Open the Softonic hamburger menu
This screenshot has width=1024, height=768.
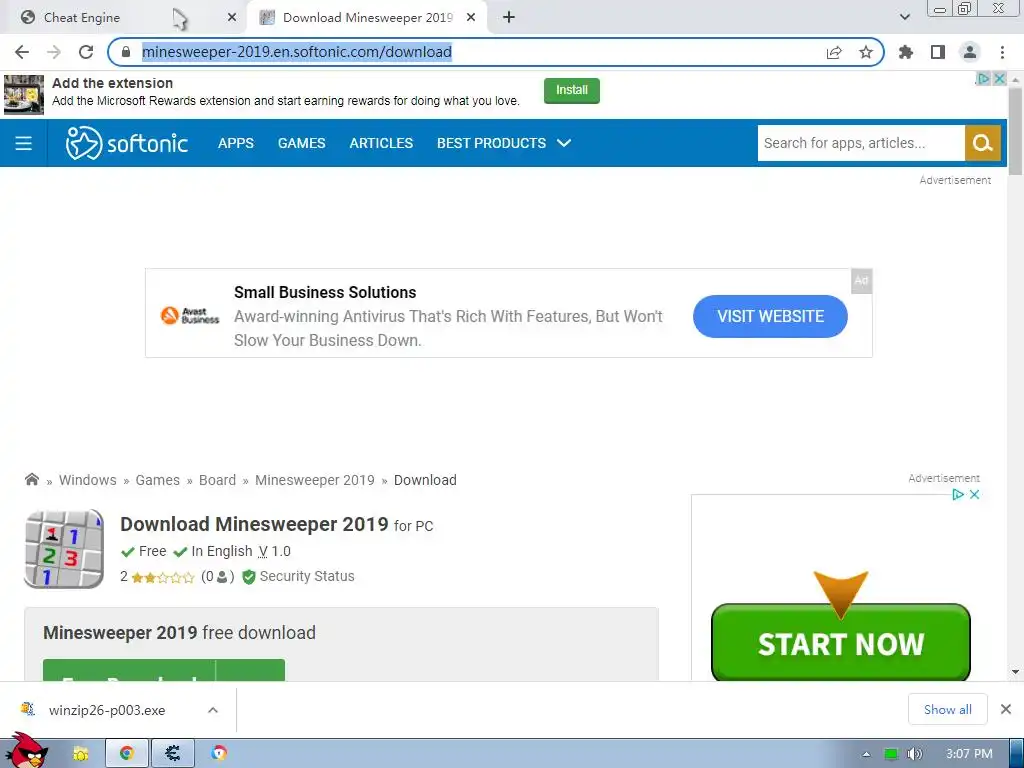(24, 143)
